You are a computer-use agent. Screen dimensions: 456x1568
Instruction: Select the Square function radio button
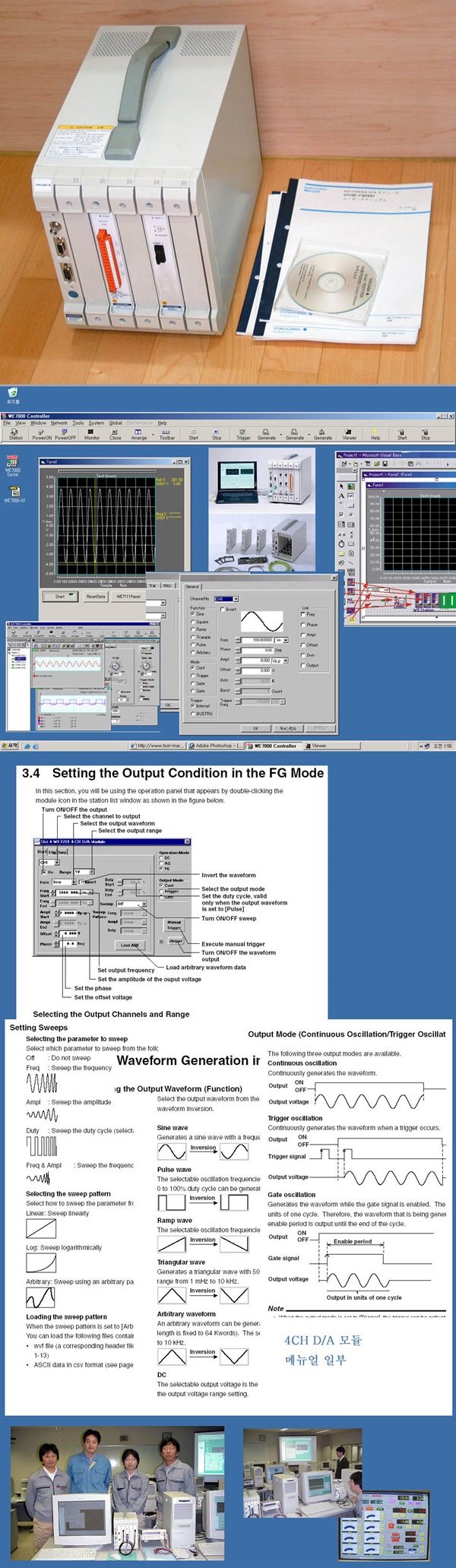point(192,622)
